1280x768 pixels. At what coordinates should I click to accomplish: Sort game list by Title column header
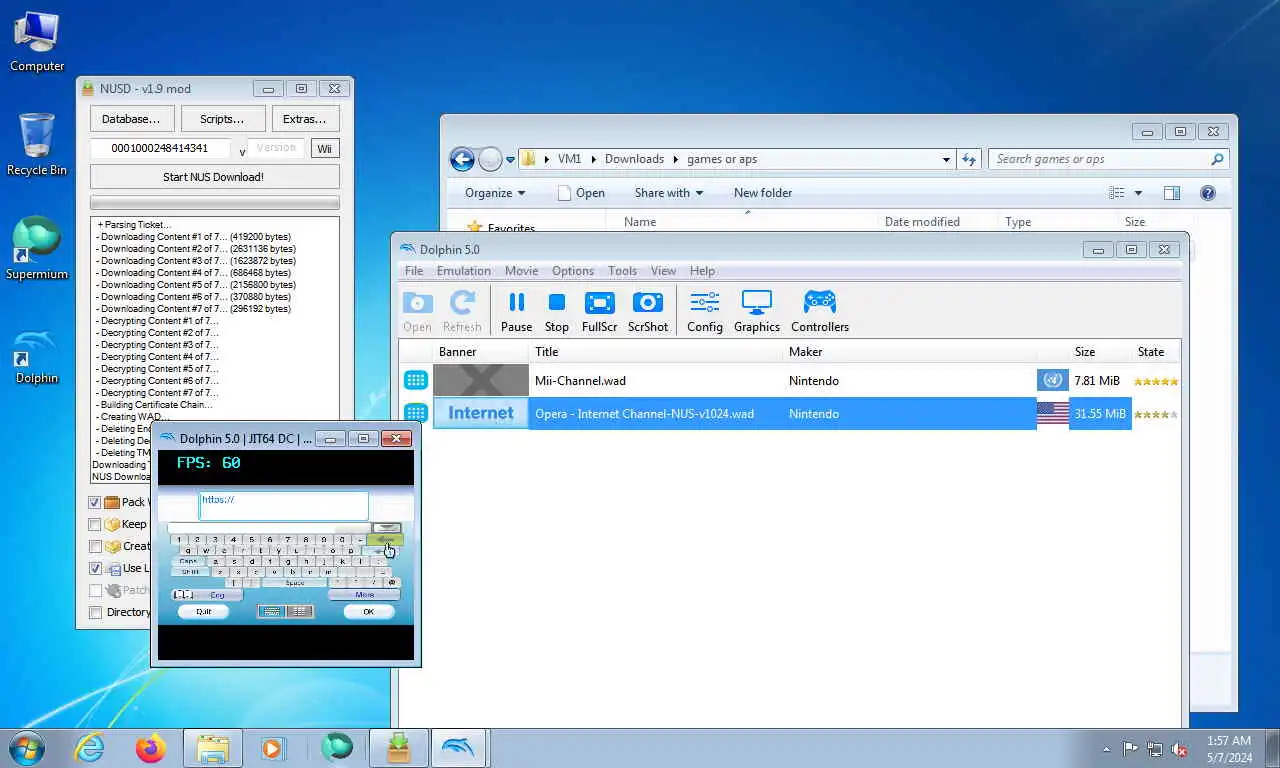(x=655, y=352)
